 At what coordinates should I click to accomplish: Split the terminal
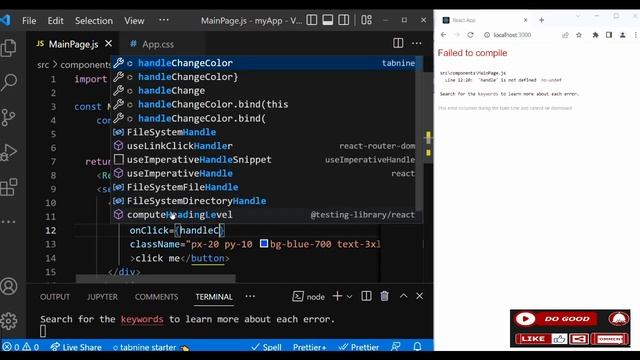point(367,296)
